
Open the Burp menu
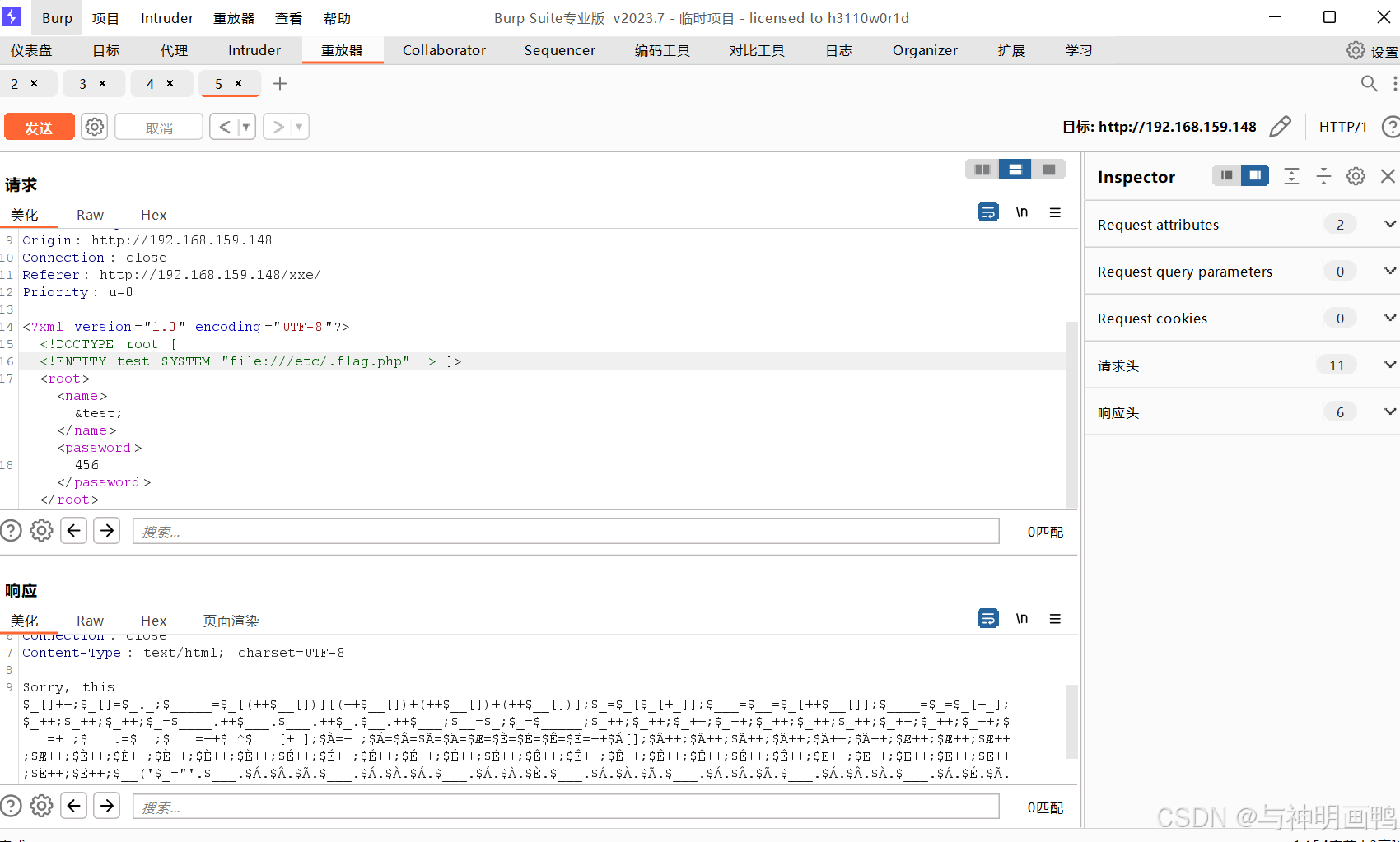[x=57, y=18]
